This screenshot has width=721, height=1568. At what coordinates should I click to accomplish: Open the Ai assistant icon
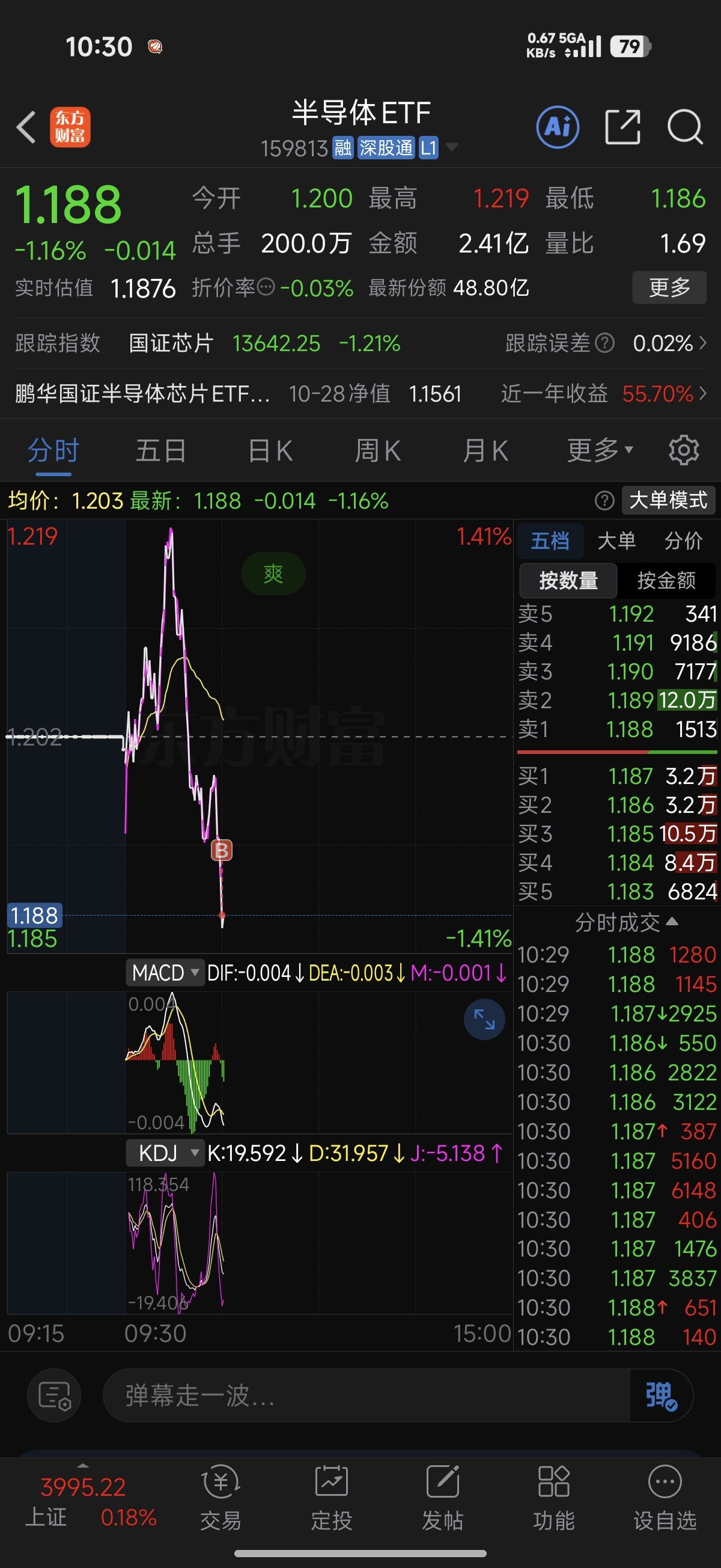tap(558, 127)
